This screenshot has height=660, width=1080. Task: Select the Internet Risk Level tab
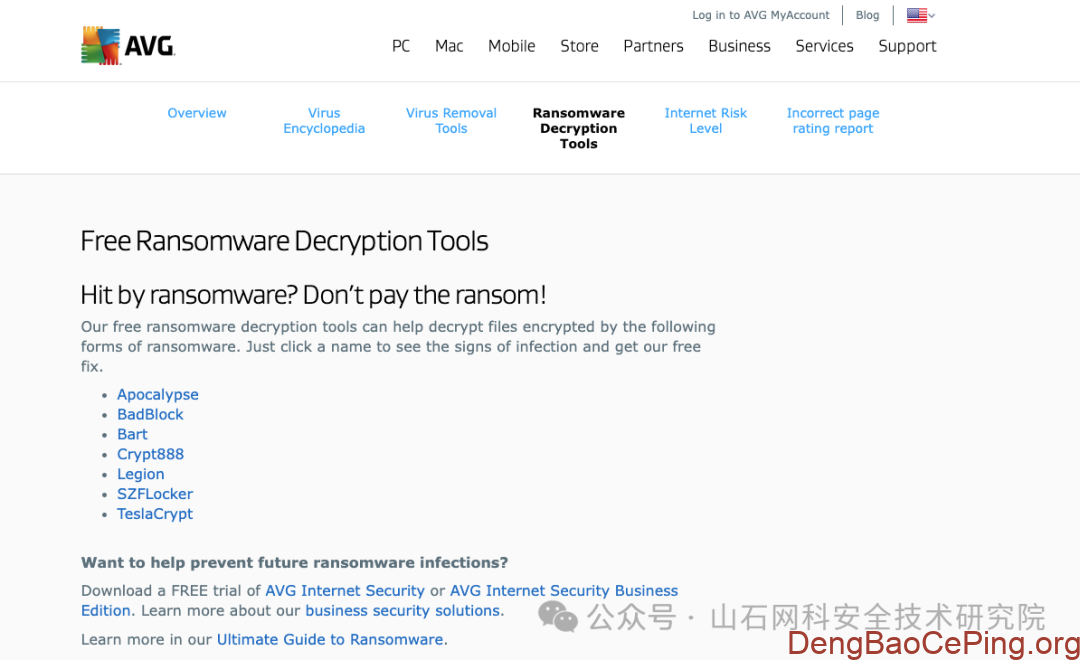pos(705,121)
